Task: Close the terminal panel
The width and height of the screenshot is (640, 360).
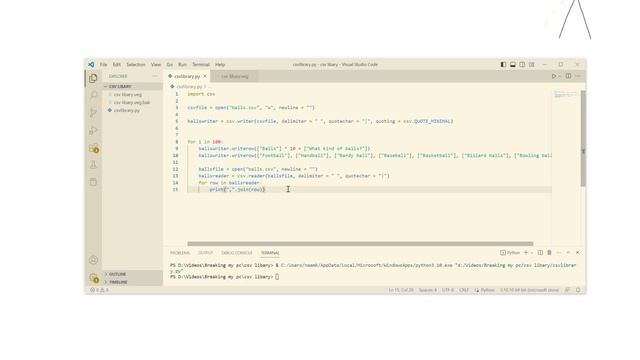Action: (x=578, y=253)
